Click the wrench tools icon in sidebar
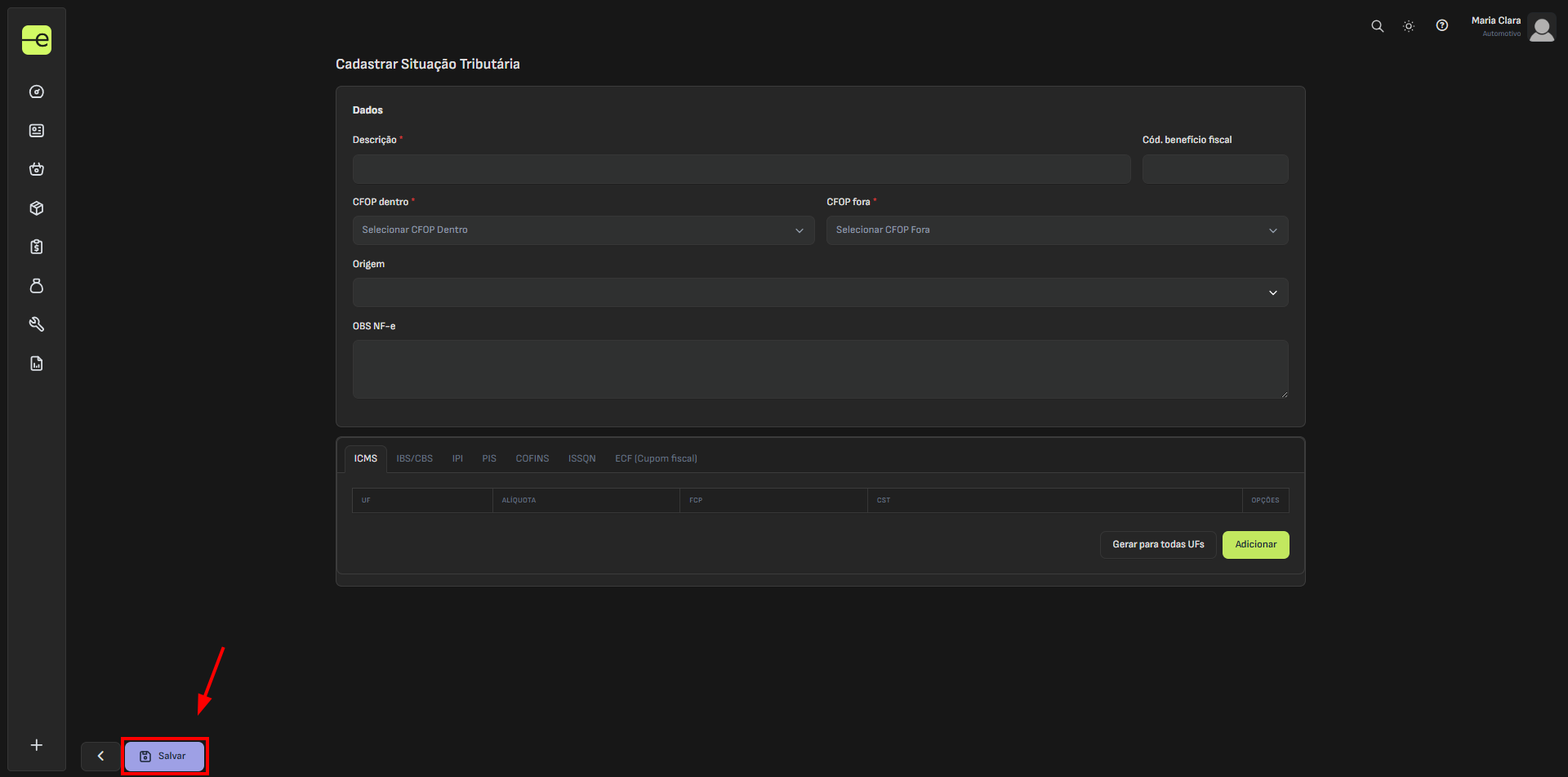 pyautogui.click(x=37, y=324)
